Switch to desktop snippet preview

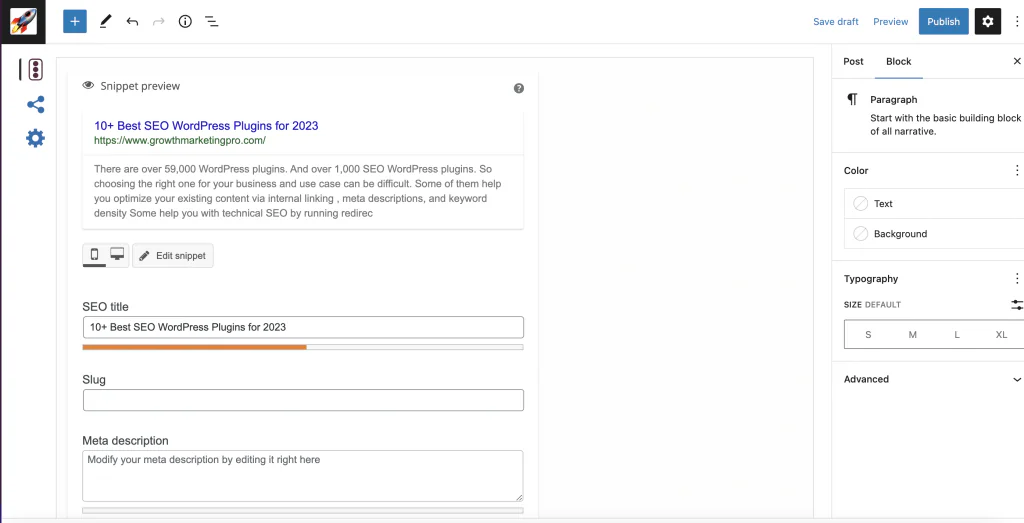[x=117, y=255]
